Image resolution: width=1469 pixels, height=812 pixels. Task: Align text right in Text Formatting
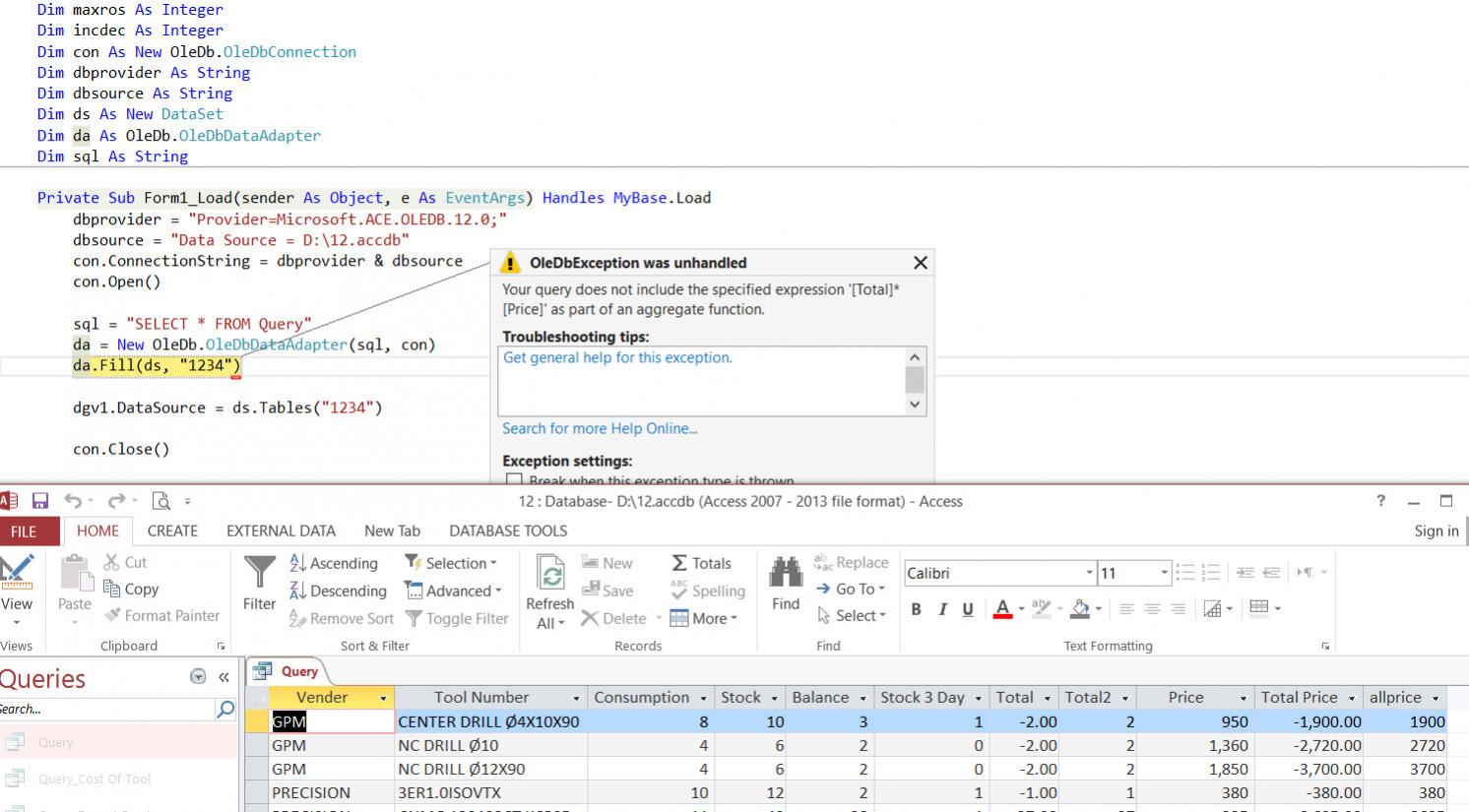coord(1178,609)
